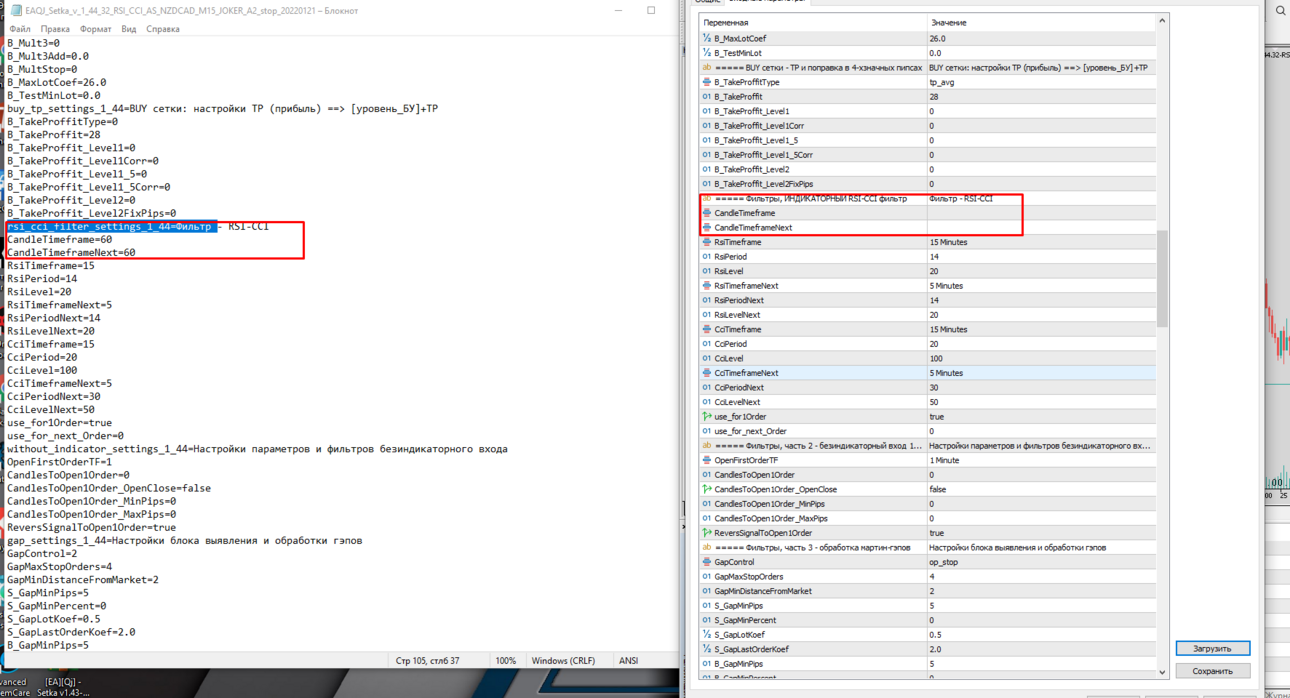This screenshot has height=698, width=1290.
Task: Click the RsiTimeframe=15 line in Notepad
Action: coord(51,266)
